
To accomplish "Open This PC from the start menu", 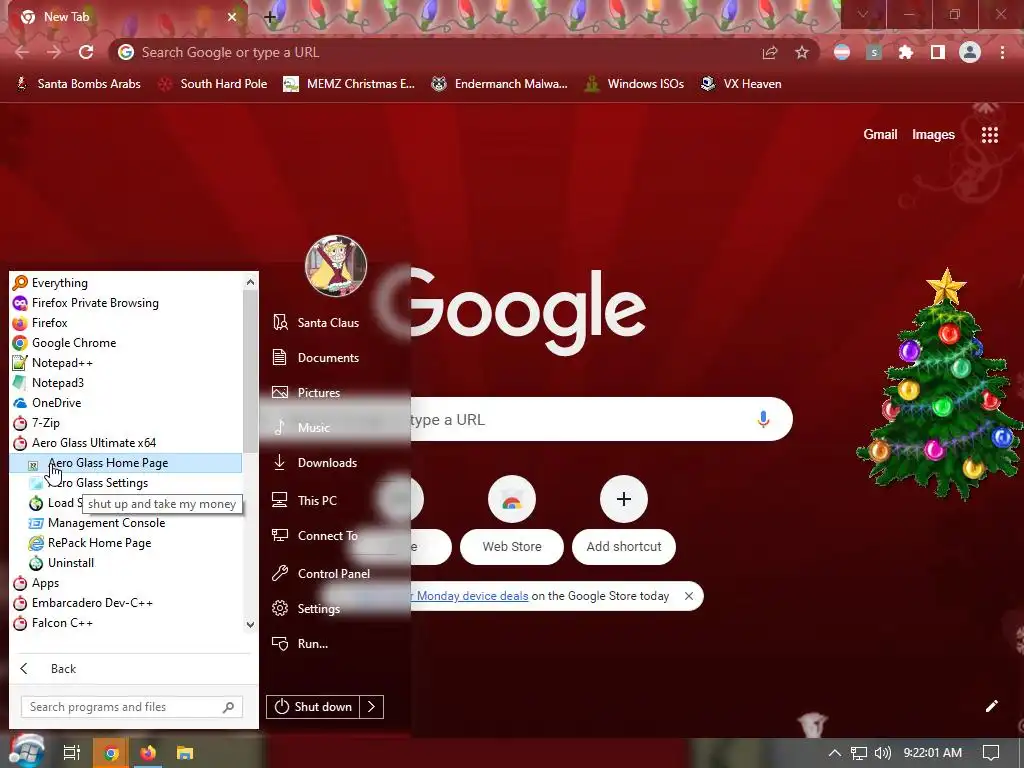I will click(x=304, y=501).
